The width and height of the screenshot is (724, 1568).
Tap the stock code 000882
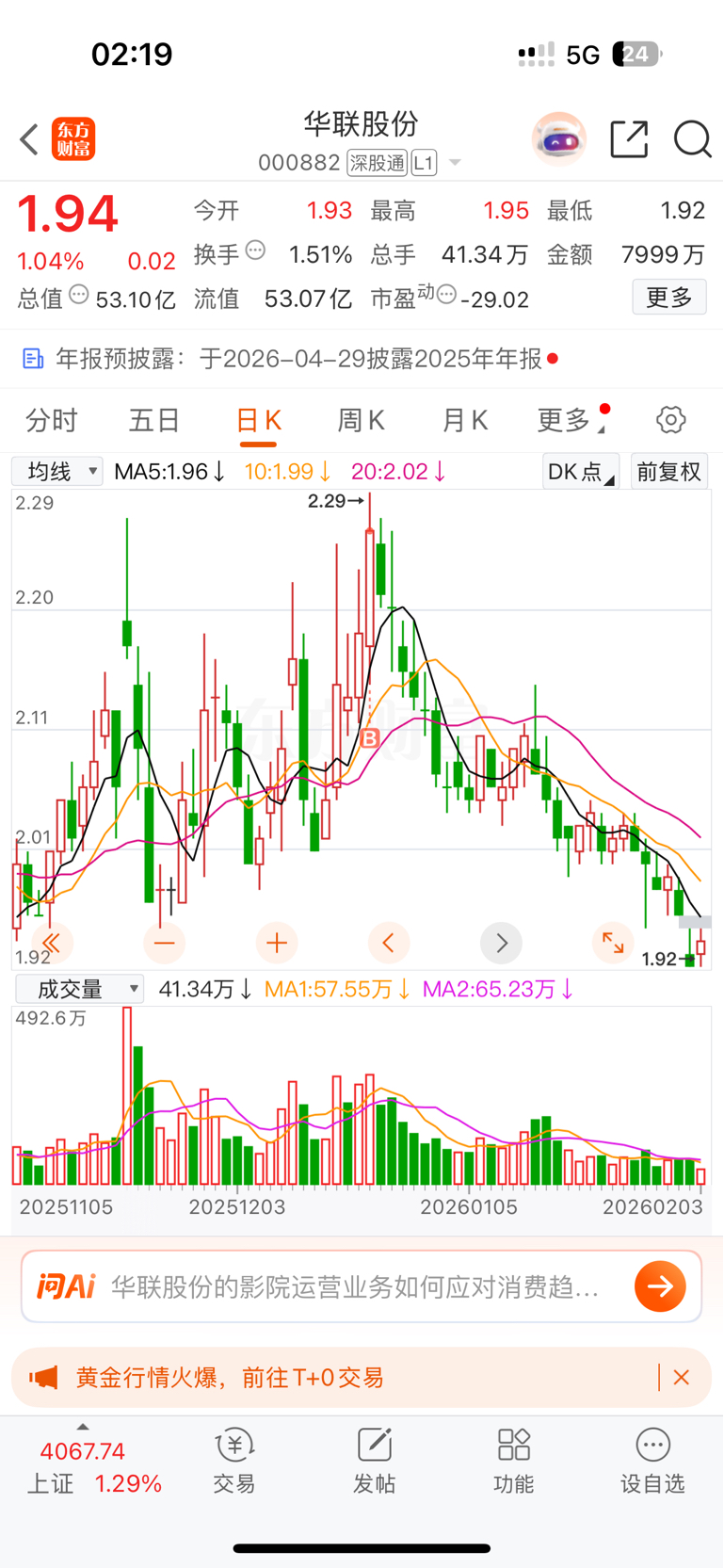[x=299, y=163]
